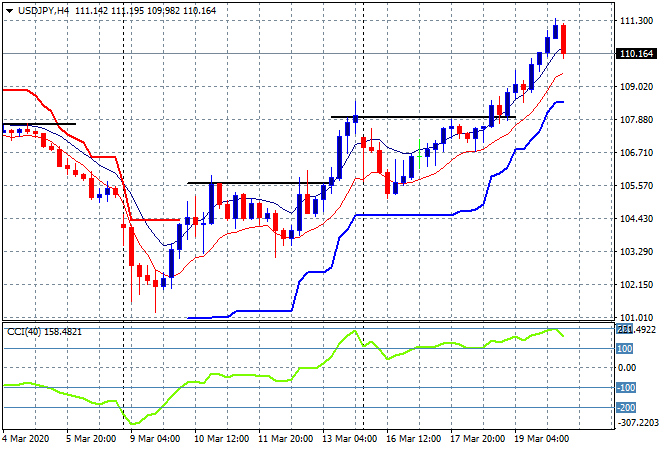
Task: Click the 109.020 price scale label
Action: point(636,86)
